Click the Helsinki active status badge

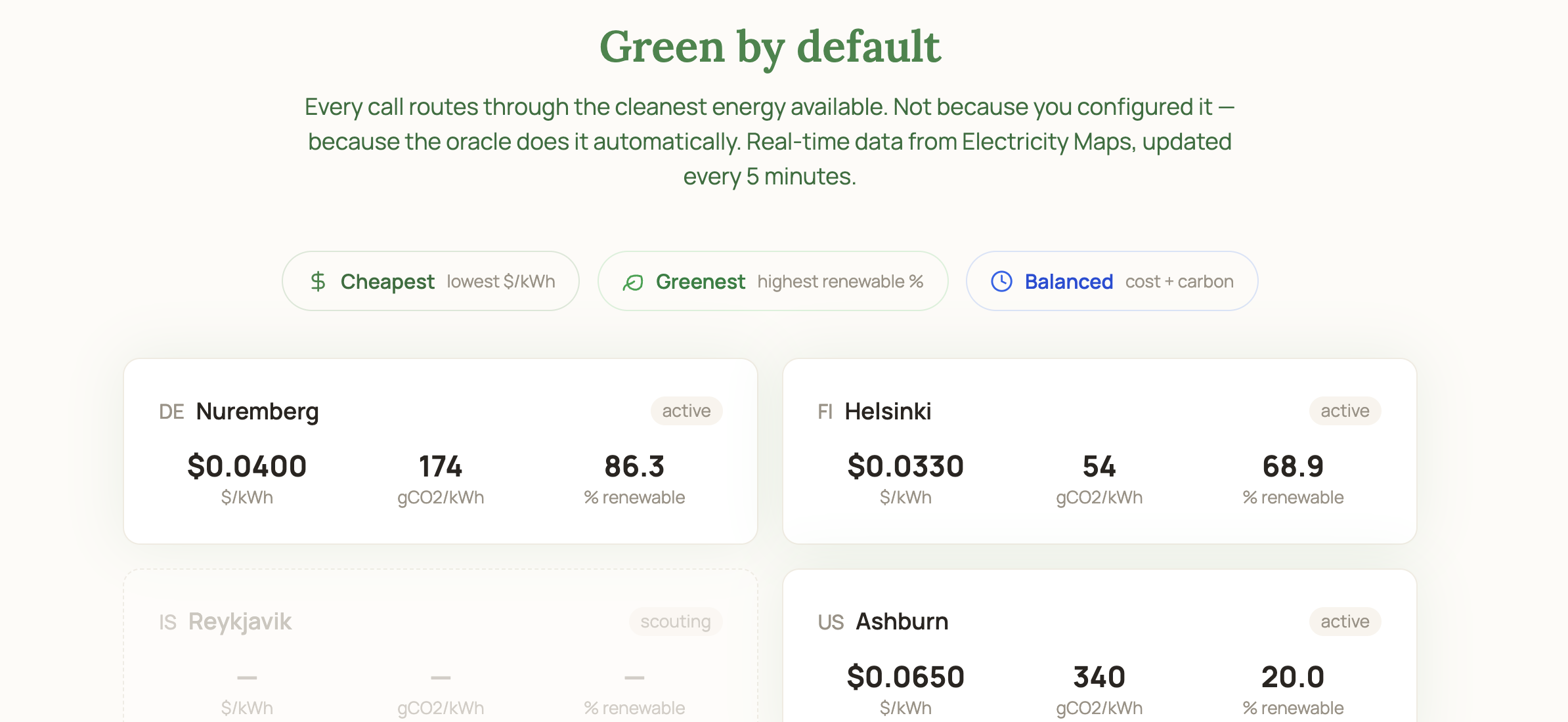click(1344, 411)
